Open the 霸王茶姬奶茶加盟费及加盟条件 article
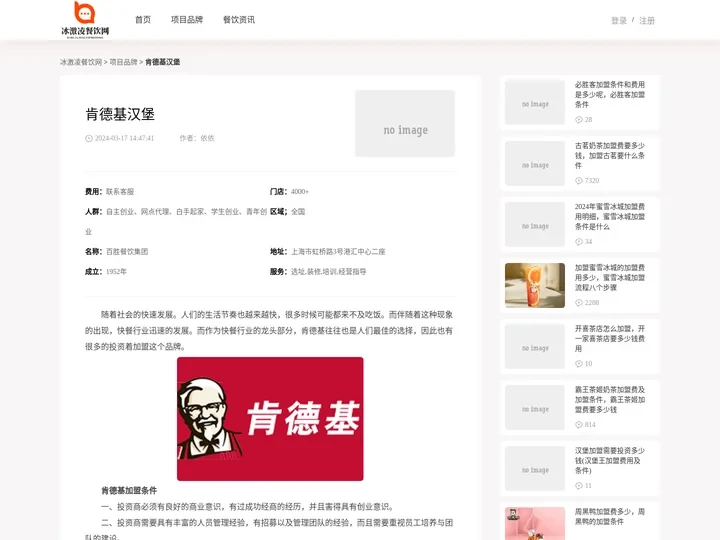Image resolution: width=720 pixels, height=540 pixels. [x=610, y=399]
